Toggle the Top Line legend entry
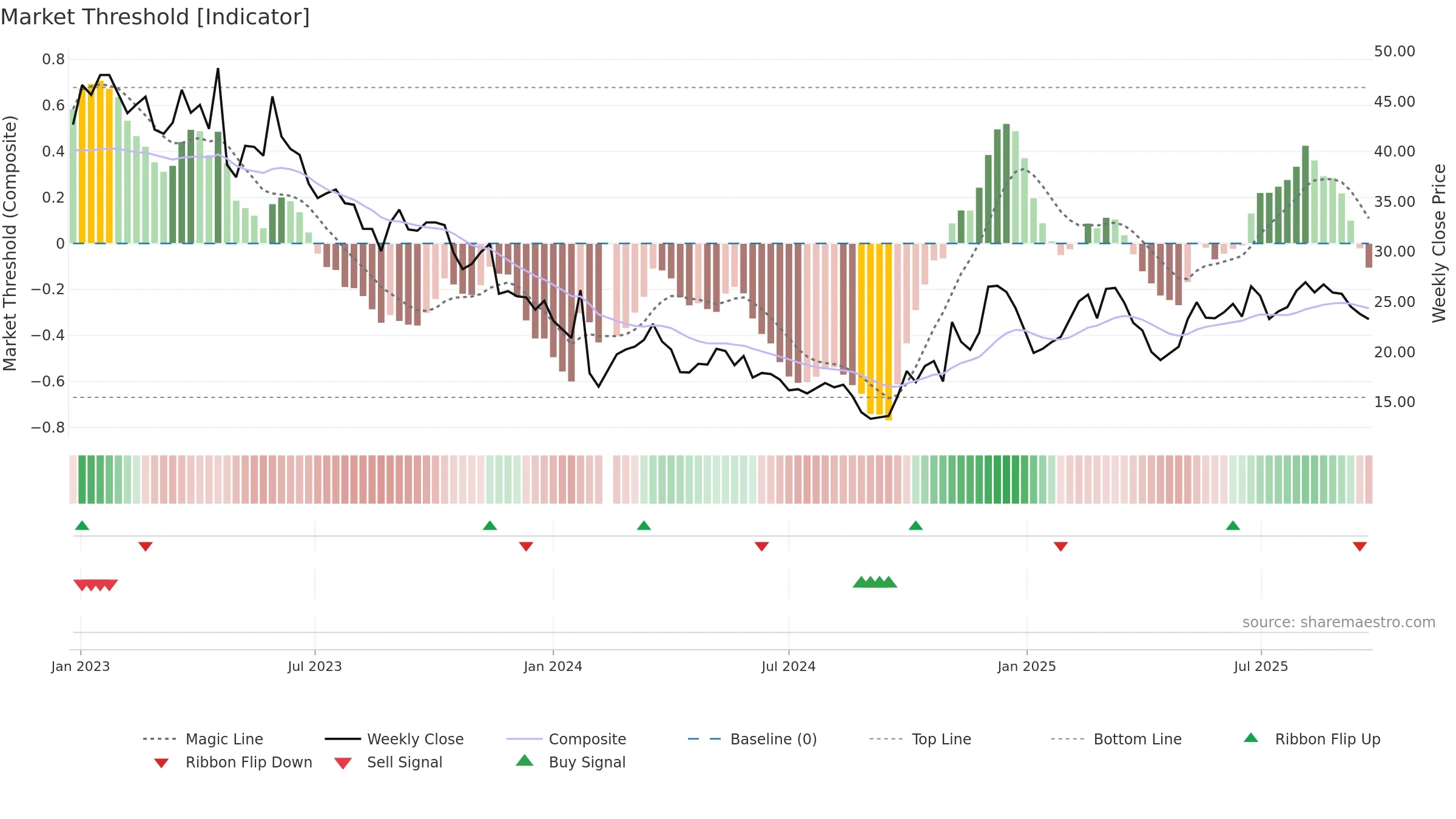This screenshot has height=819, width=1456. click(920, 739)
